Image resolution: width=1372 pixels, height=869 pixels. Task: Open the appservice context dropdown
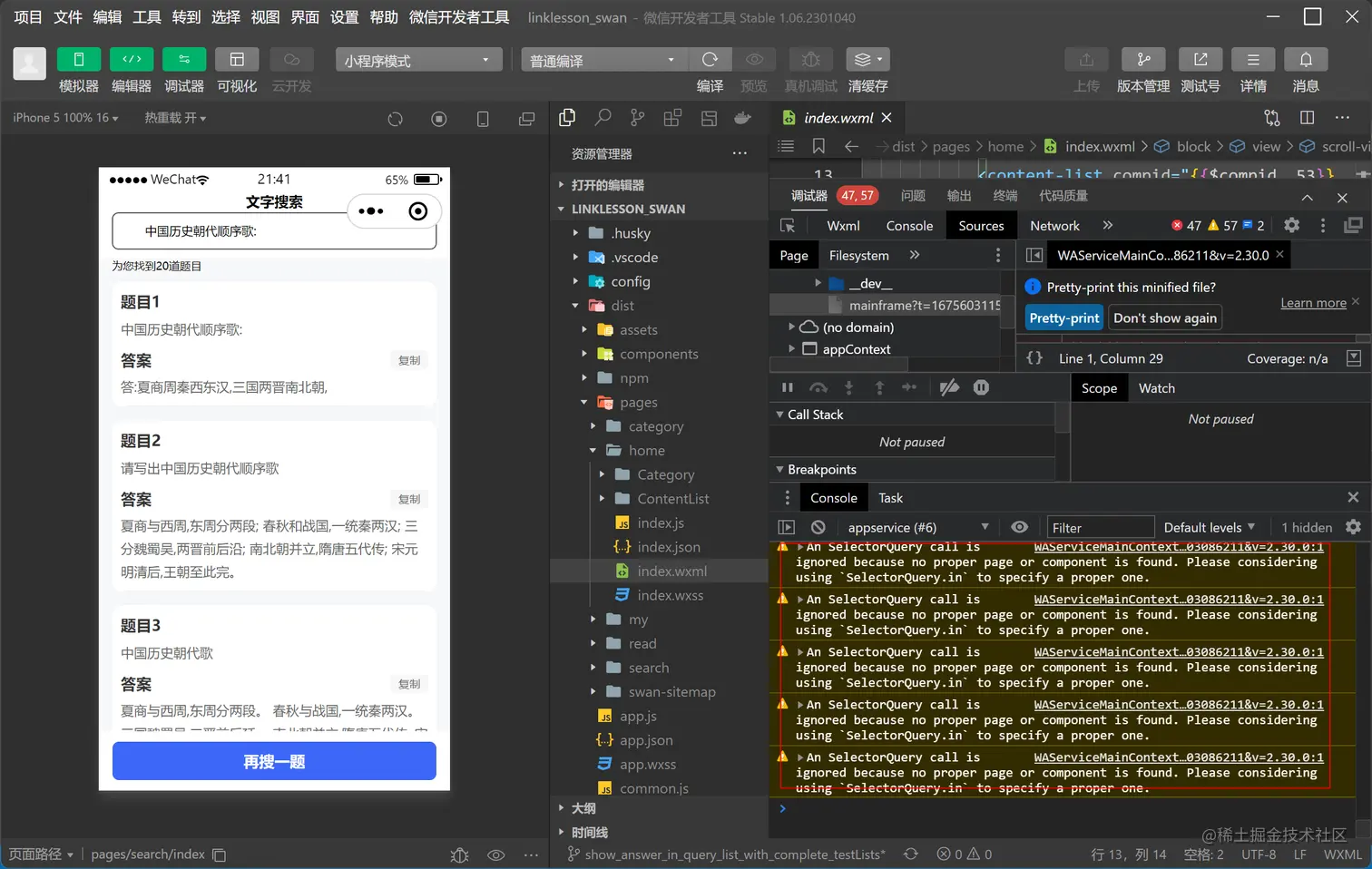917,528
